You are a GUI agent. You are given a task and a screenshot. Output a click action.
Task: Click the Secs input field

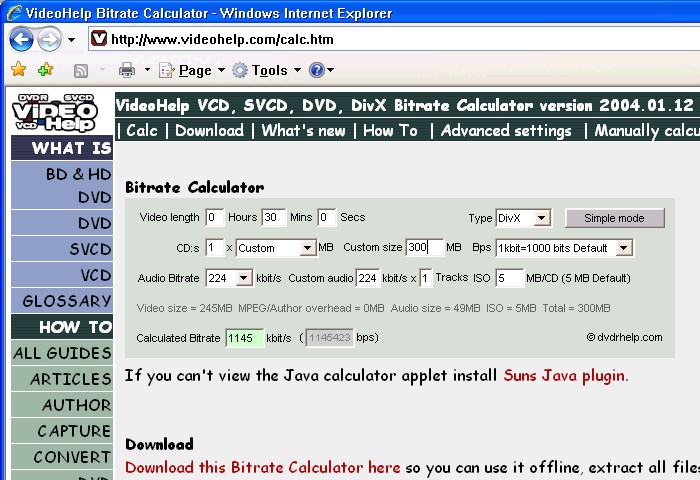(x=326, y=217)
